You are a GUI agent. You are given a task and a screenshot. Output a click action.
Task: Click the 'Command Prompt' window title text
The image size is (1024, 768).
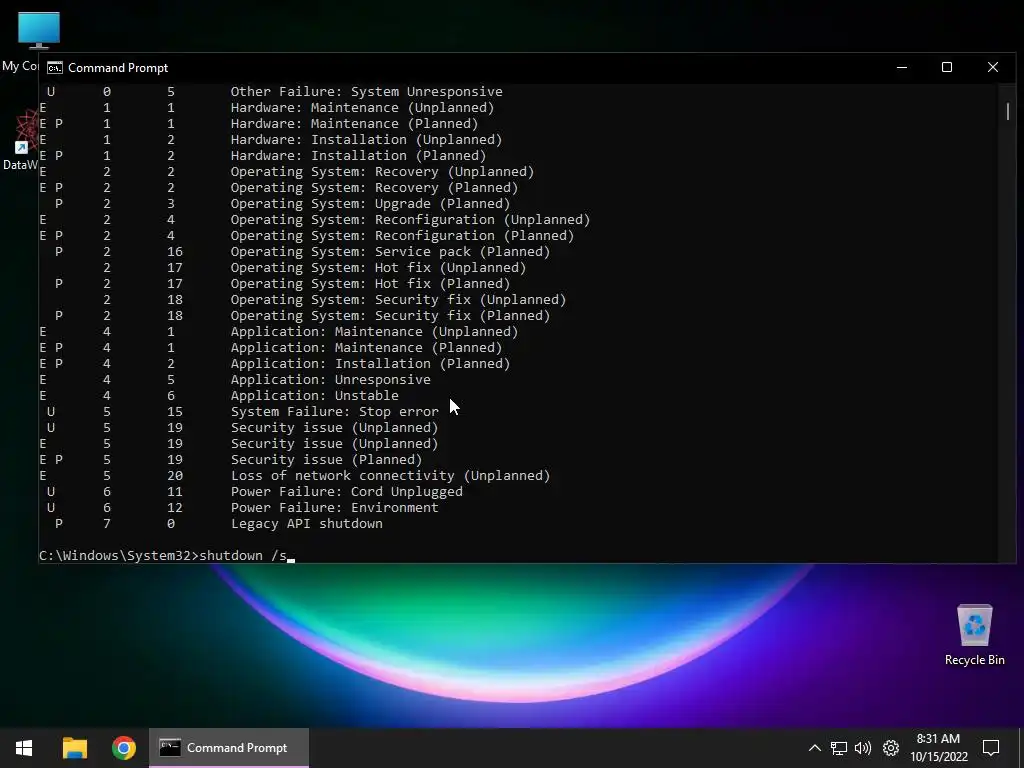[x=118, y=68]
